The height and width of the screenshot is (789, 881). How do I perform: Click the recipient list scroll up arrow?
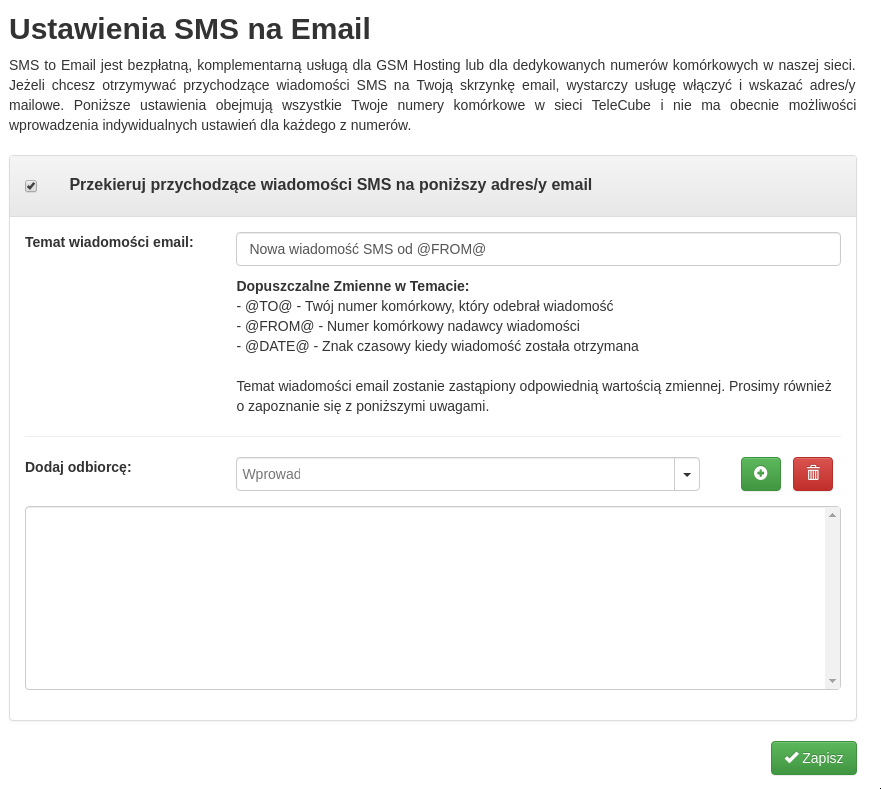tap(832, 515)
